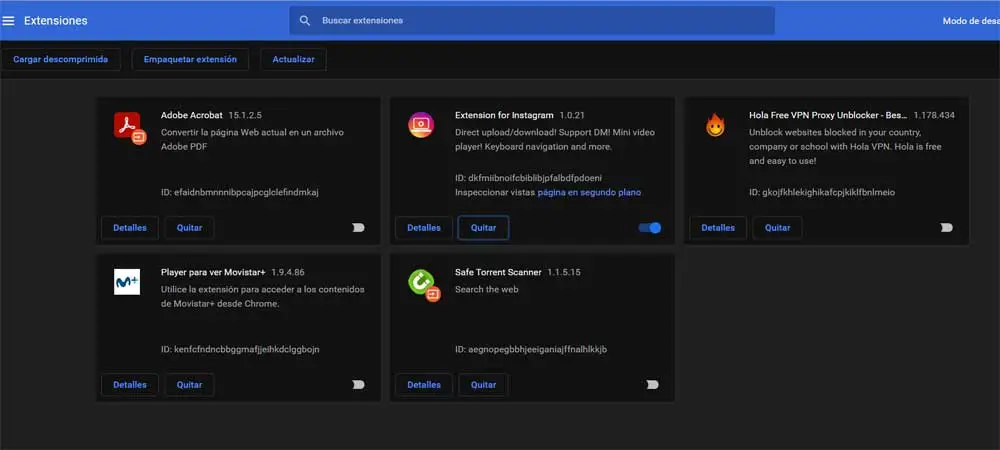Select the Safe Torrent Scanner title
The image size is (1000, 450).
click(x=498, y=272)
